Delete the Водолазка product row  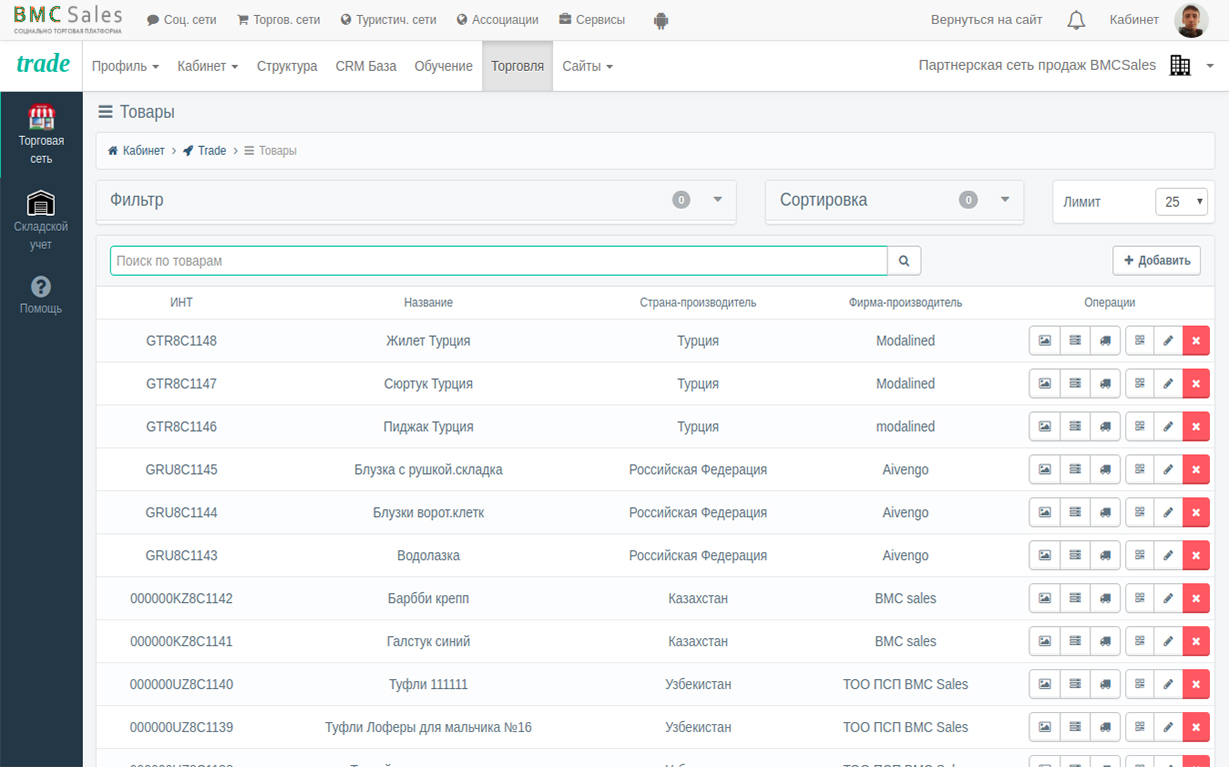pyautogui.click(x=1196, y=556)
